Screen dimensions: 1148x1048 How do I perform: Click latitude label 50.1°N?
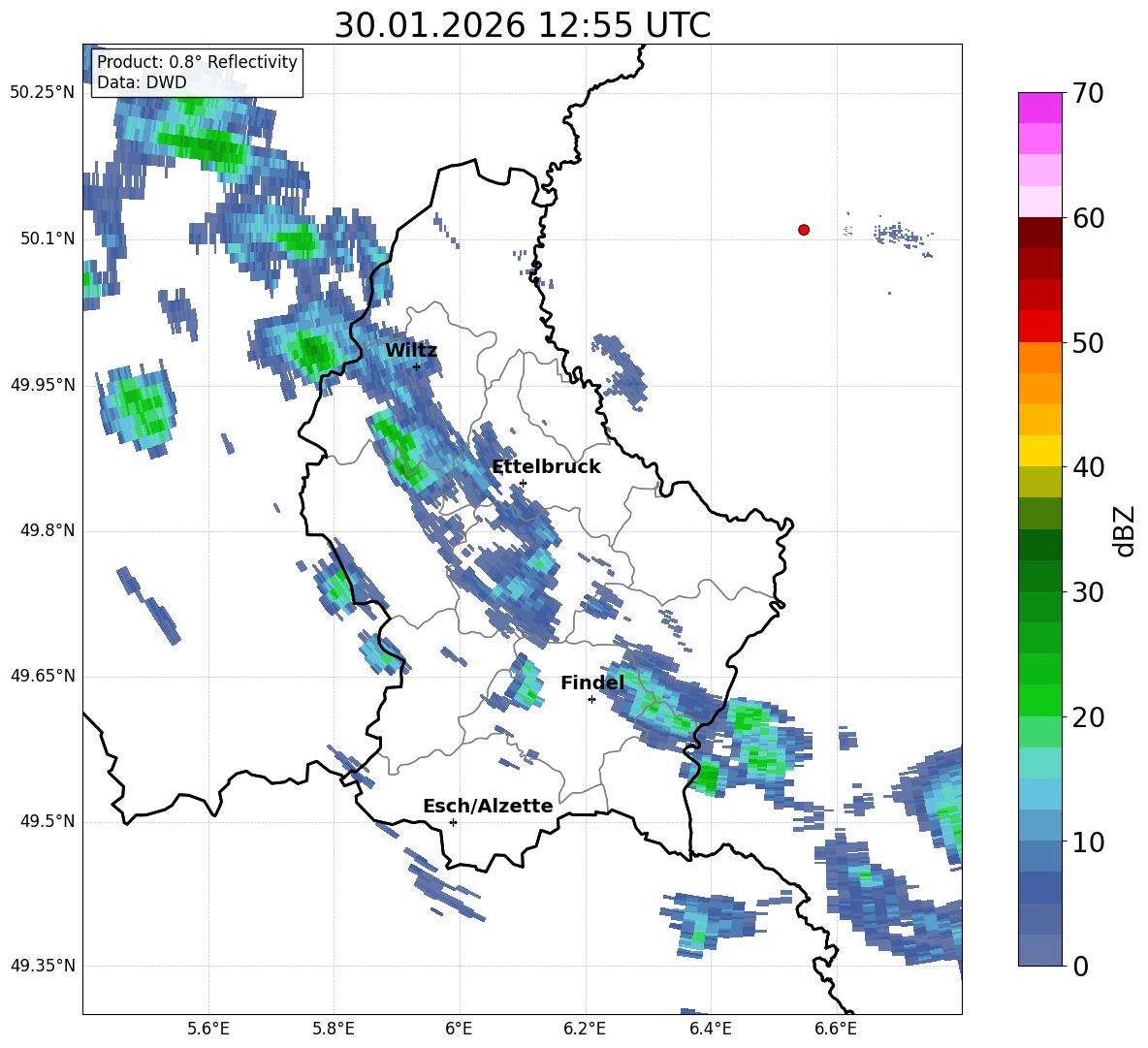(x=48, y=238)
